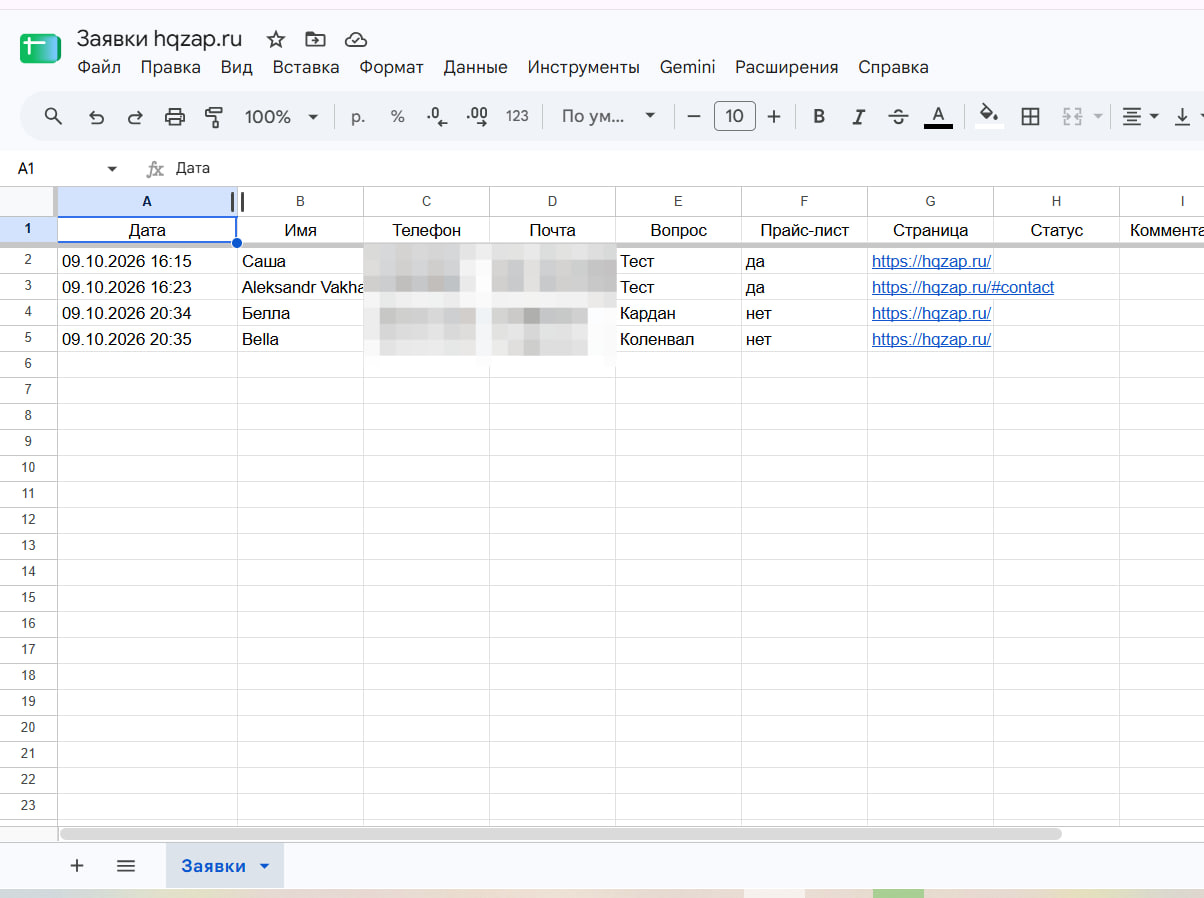Open horizontal align dropdown
1204x898 pixels.
(x=1140, y=117)
